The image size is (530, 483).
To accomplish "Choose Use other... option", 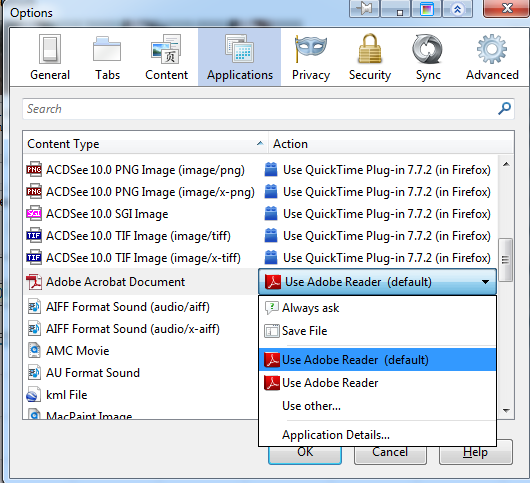I will pyautogui.click(x=378, y=406).
